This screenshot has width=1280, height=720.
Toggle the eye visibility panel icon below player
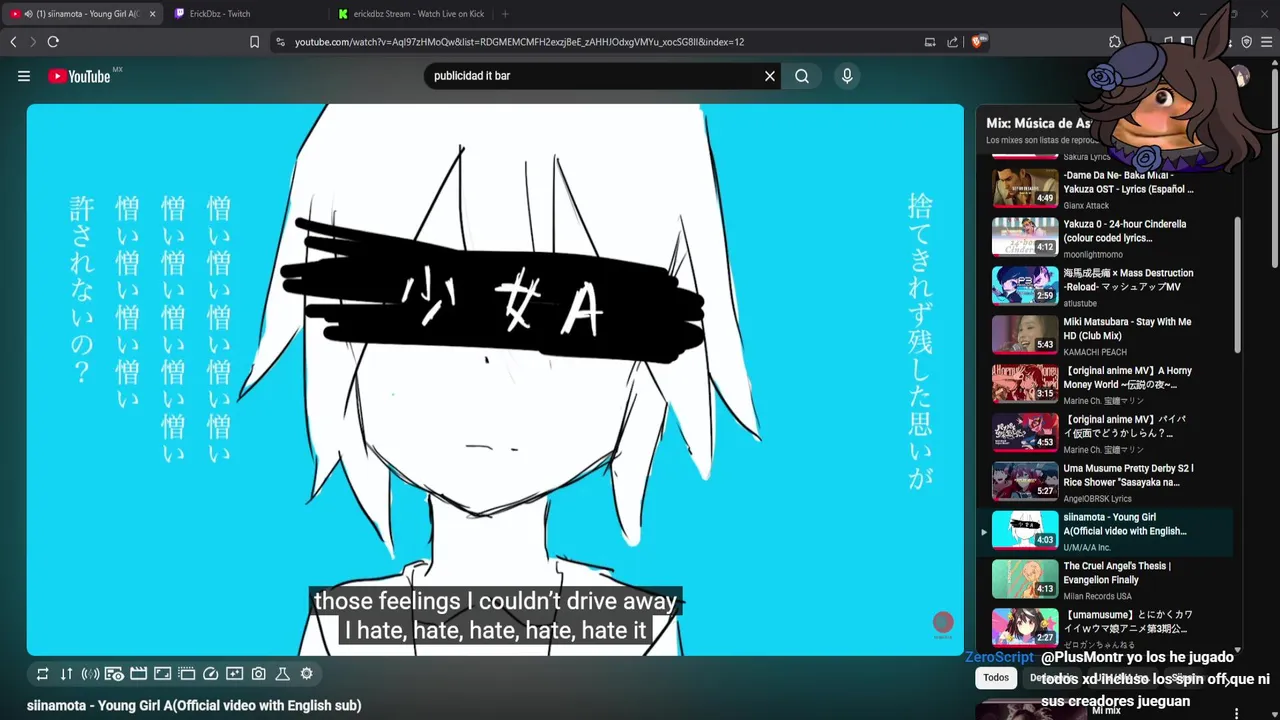[x=114, y=674]
